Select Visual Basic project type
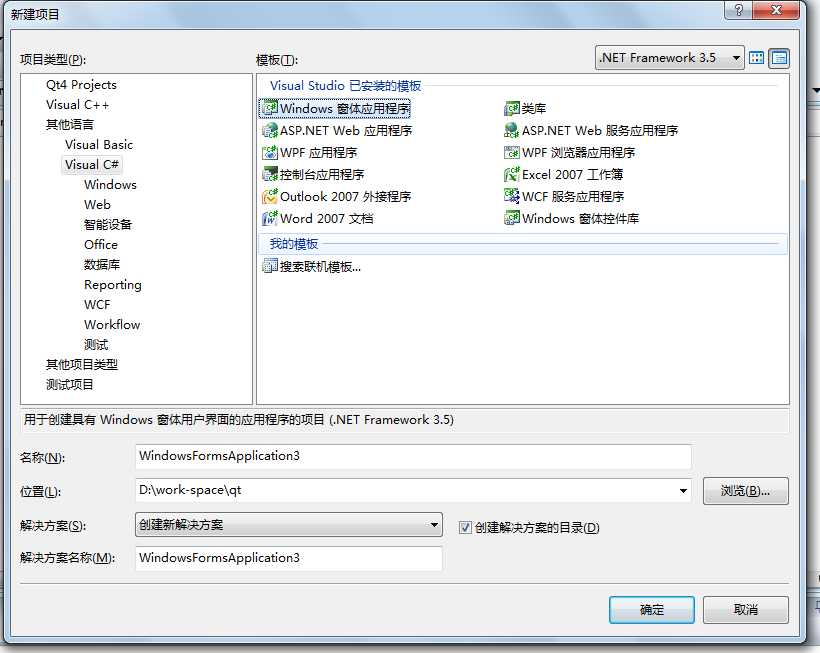 (99, 145)
